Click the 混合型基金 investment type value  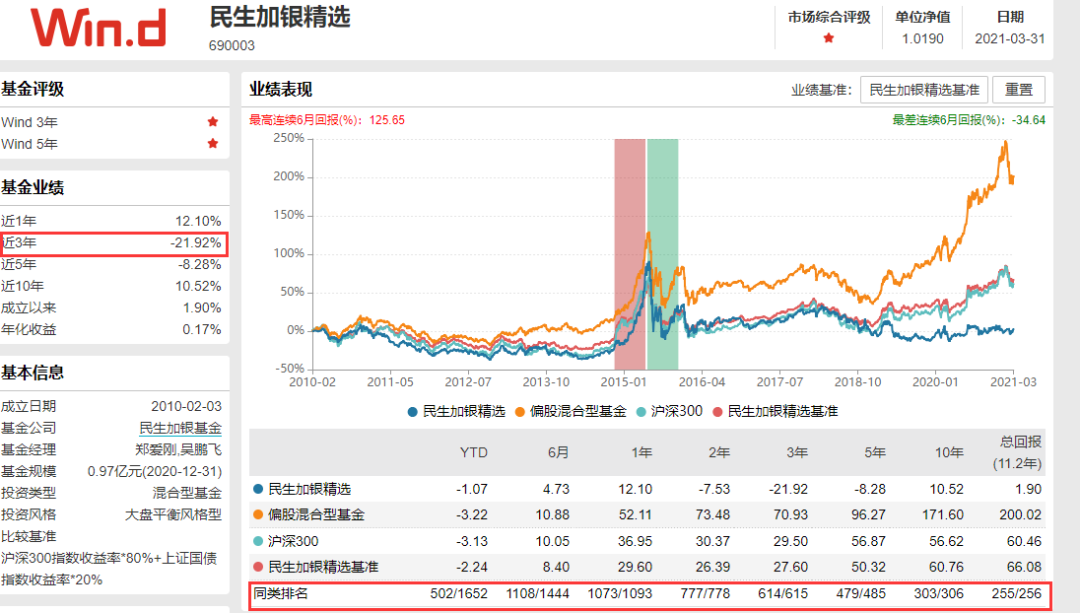click(187, 493)
